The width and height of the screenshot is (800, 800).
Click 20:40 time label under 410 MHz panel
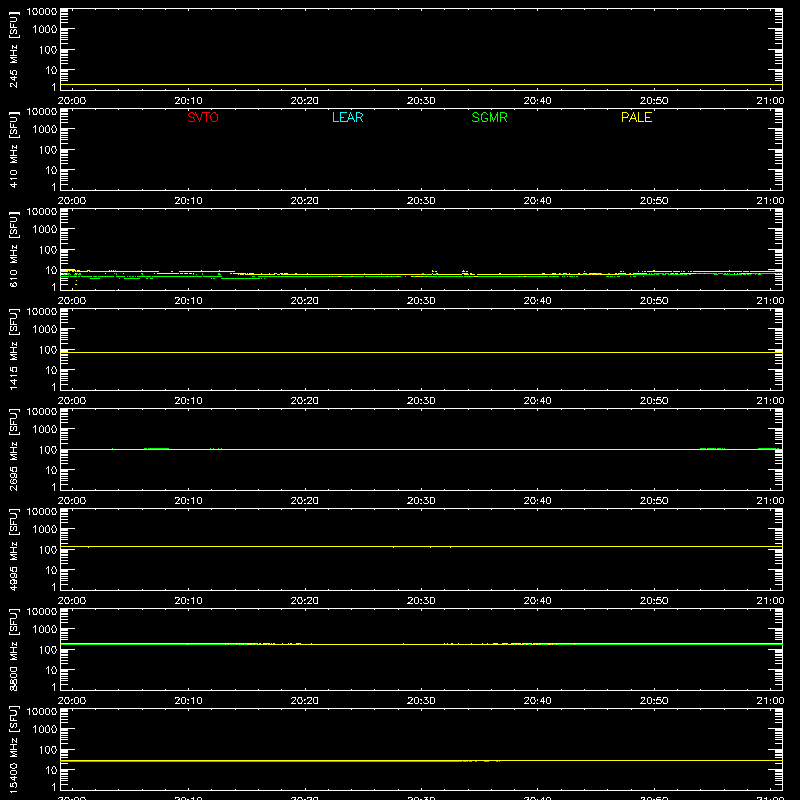tap(537, 201)
